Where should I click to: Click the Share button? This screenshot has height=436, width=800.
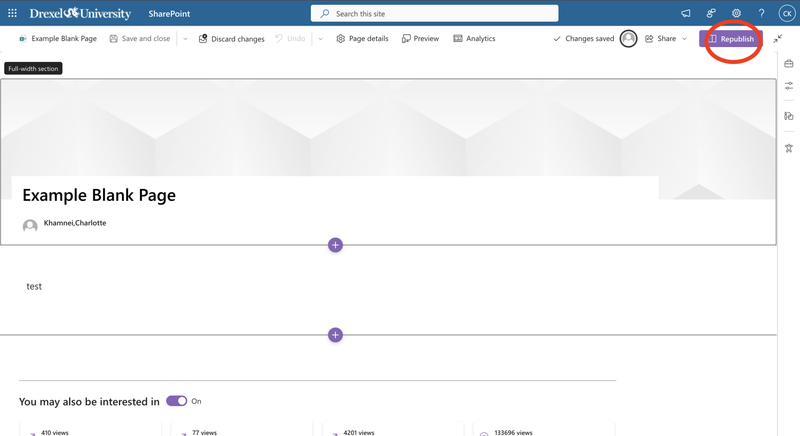click(x=661, y=39)
